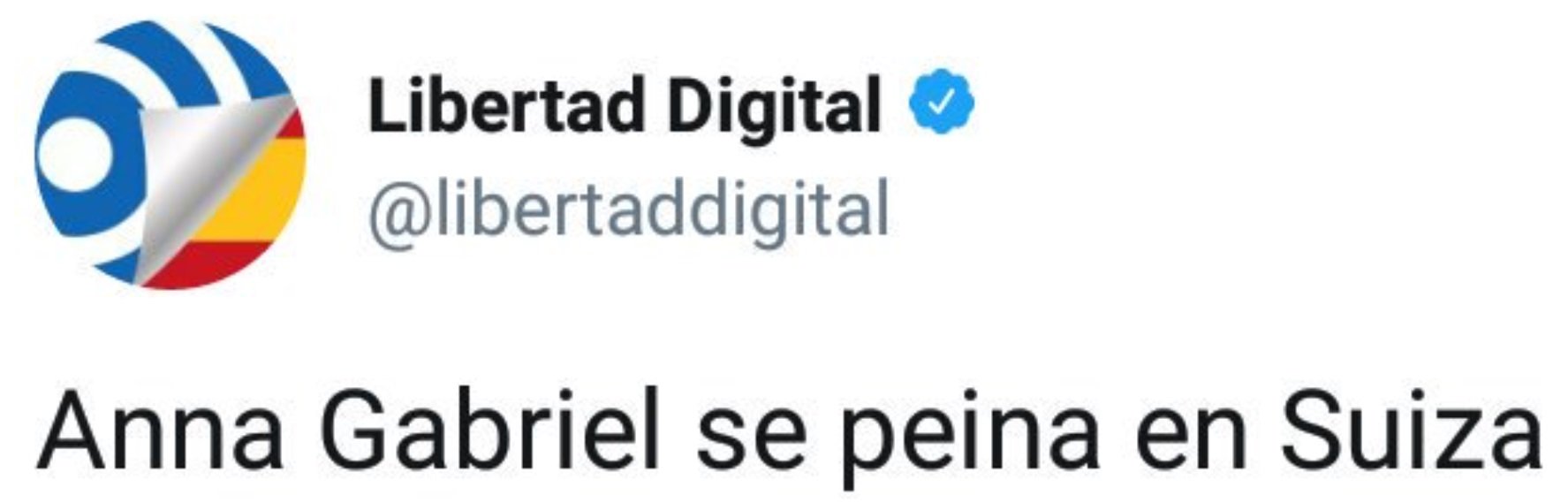The height and width of the screenshot is (503, 1568).
Task: Open the @libertaddigital handle link
Action: [628, 211]
